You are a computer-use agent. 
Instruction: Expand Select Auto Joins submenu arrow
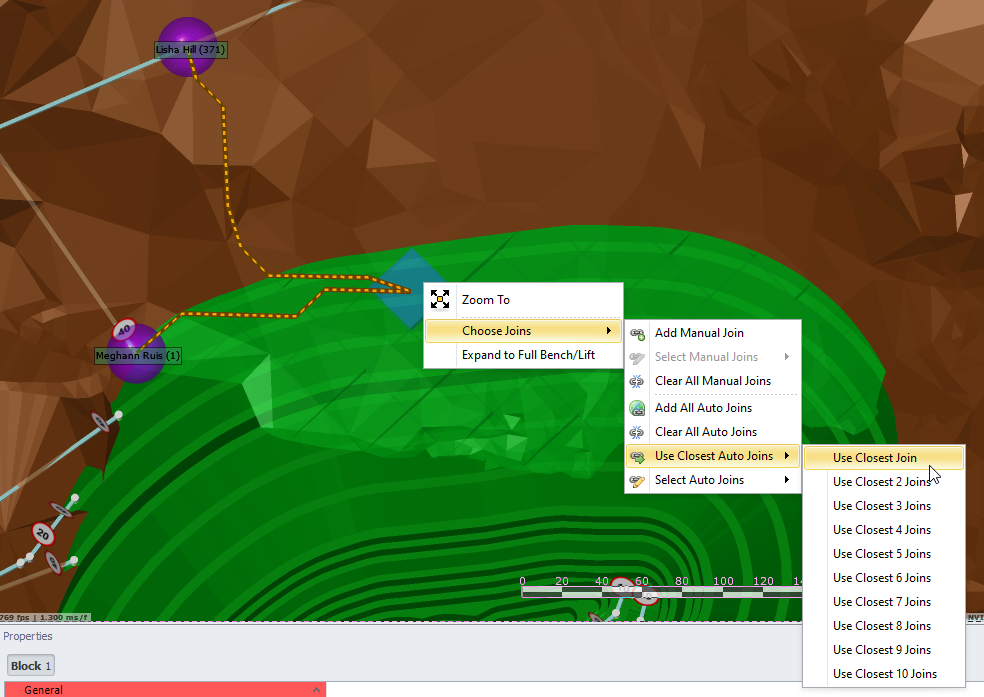click(787, 480)
